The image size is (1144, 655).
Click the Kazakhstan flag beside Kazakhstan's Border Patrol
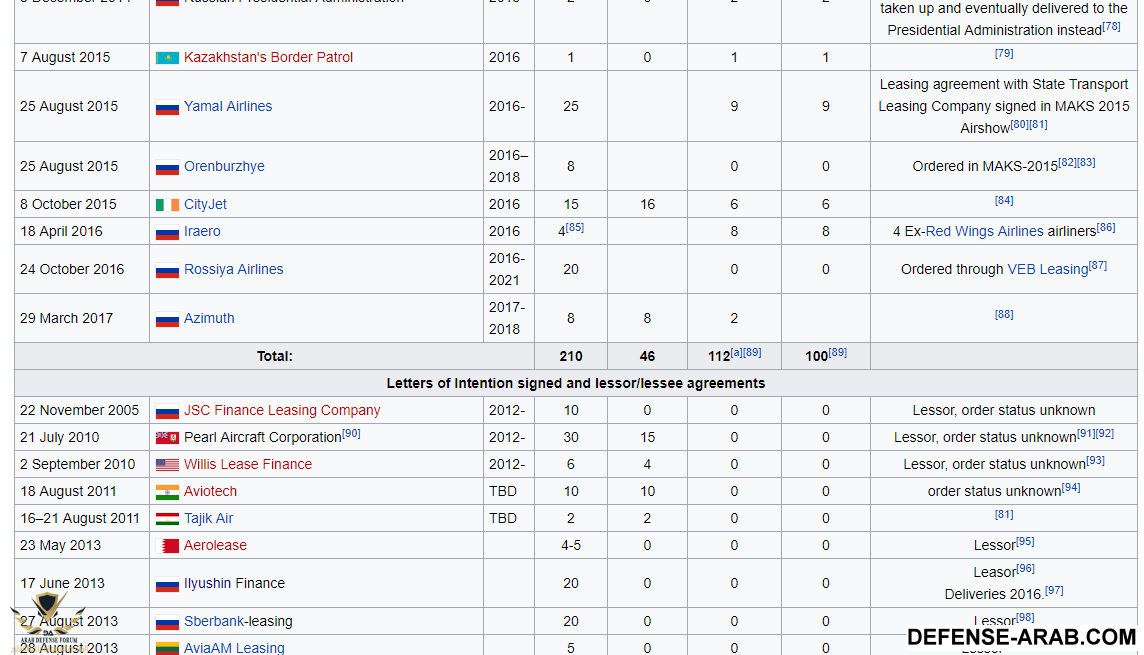[x=167, y=58]
